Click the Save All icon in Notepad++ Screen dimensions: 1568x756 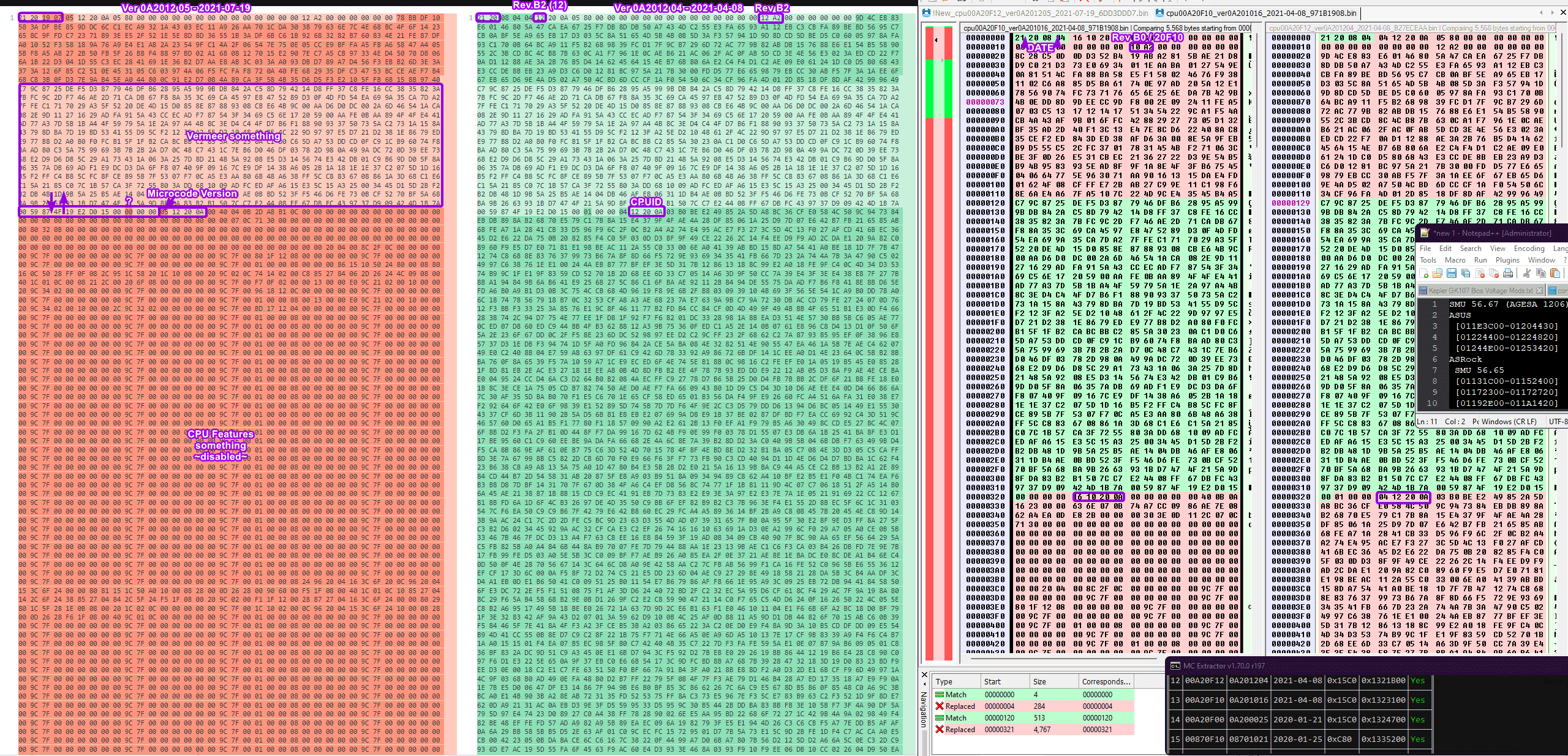[1466, 273]
